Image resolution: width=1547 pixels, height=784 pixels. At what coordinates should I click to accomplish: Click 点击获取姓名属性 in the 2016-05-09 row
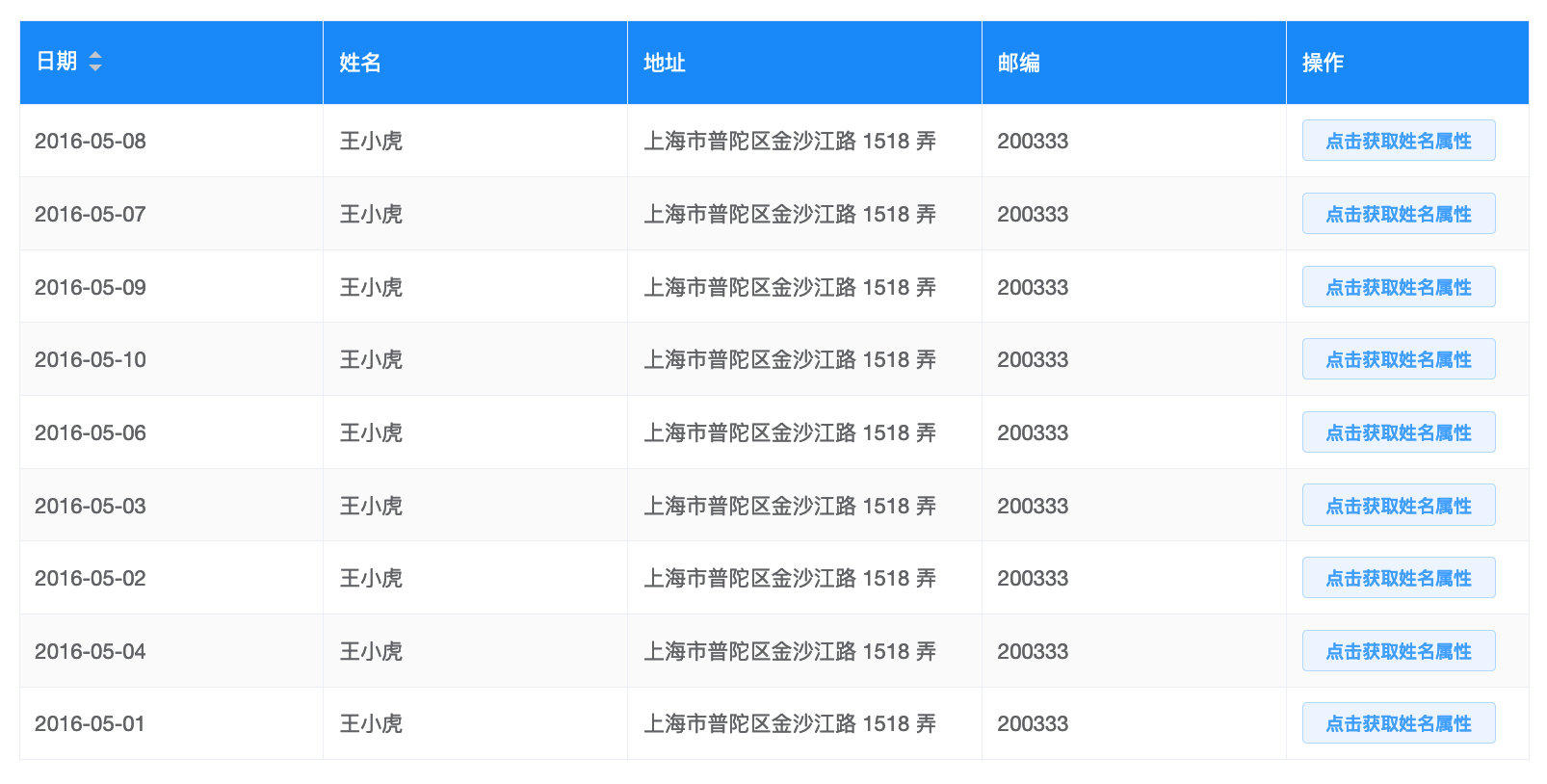click(1399, 287)
